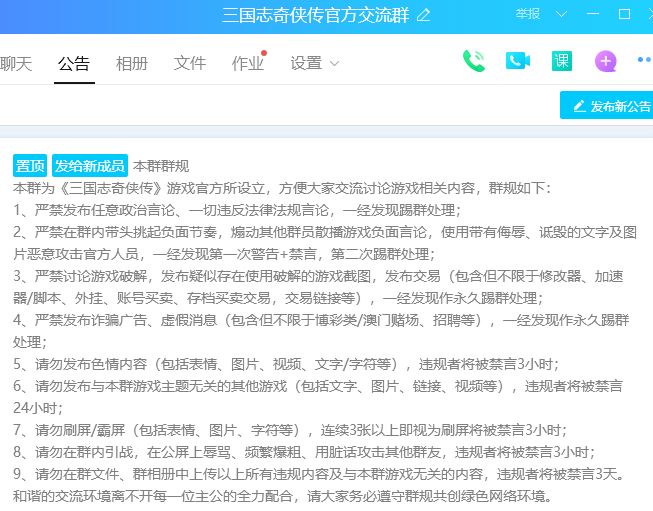Click closing line '和谐的交流环境离不开'
This screenshot has height=511, width=653.
pos(283,496)
